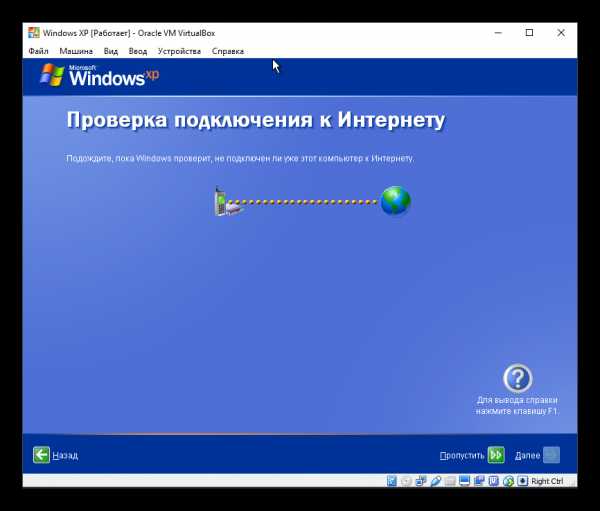The height and width of the screenshot is (511, 600).
Task: Close the VirtualBox window
Action: coord(561,33)
